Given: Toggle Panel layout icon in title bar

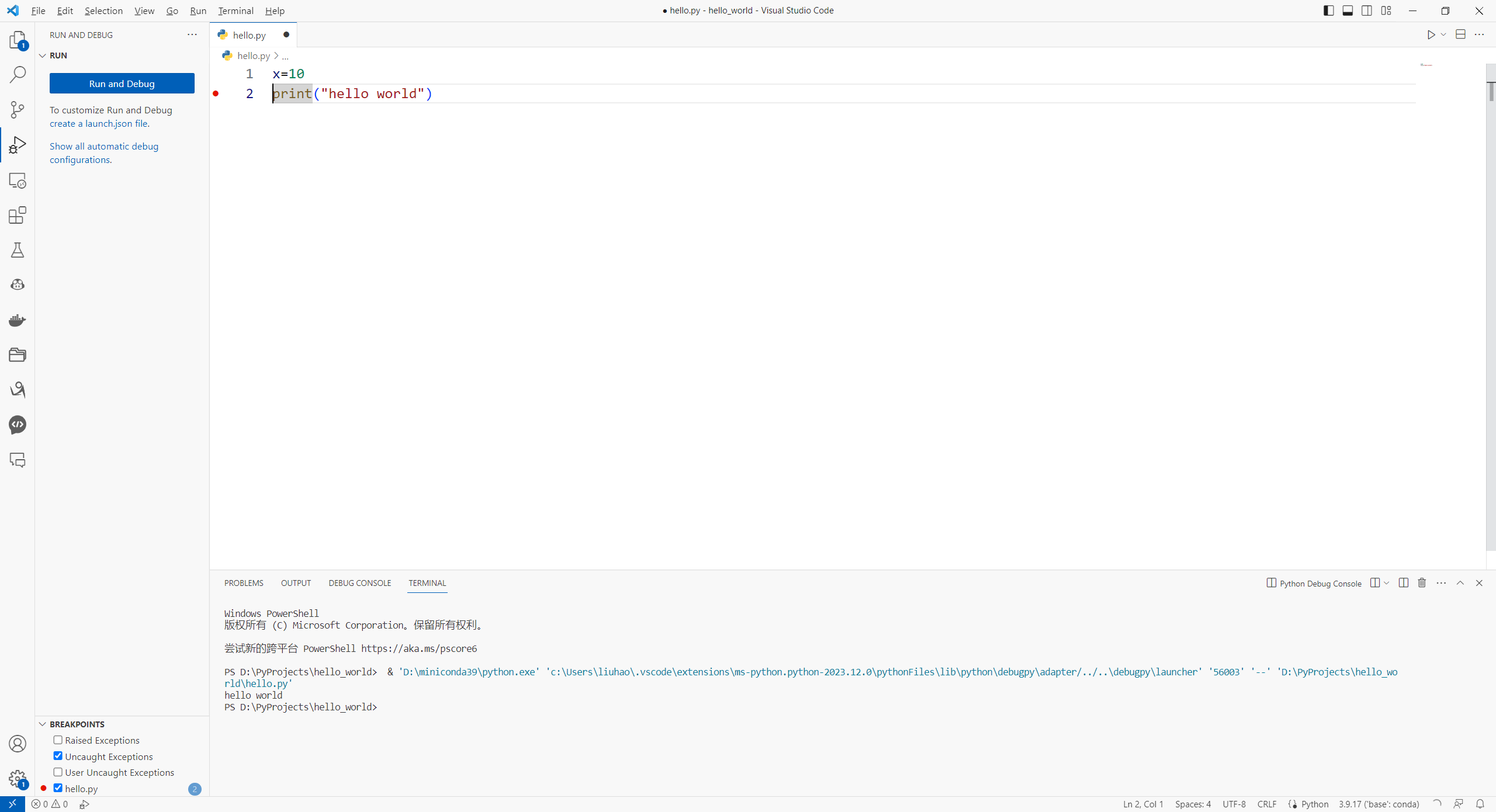Looking at the screenshot, I should click(x=1348, y=11).
